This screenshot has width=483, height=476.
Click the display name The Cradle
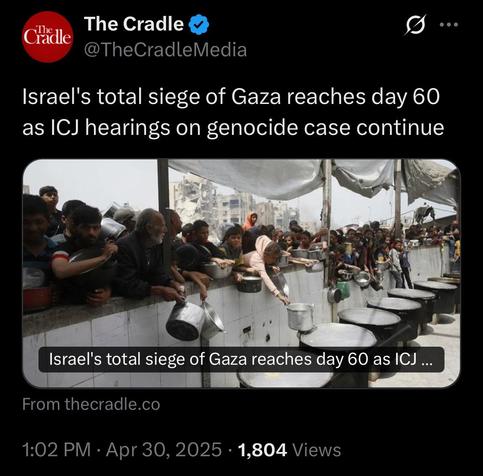pos(134,24)
